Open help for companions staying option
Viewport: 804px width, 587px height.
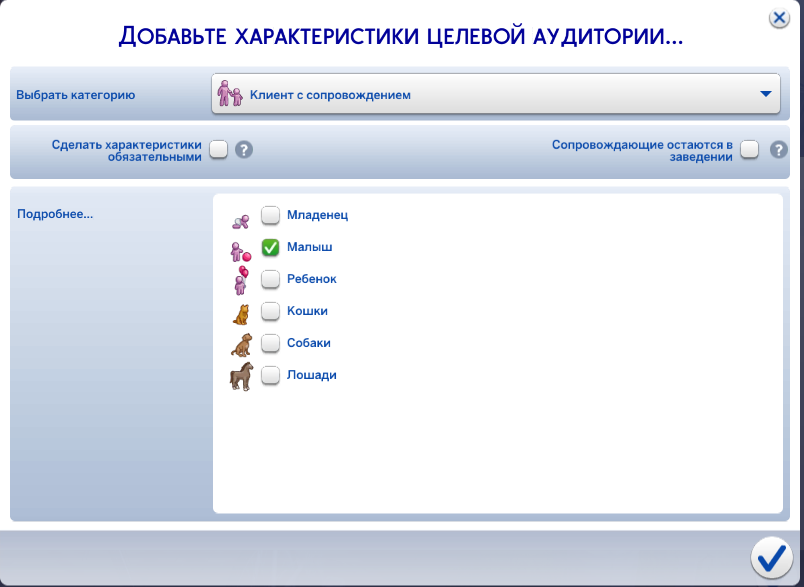click(779, 150)
